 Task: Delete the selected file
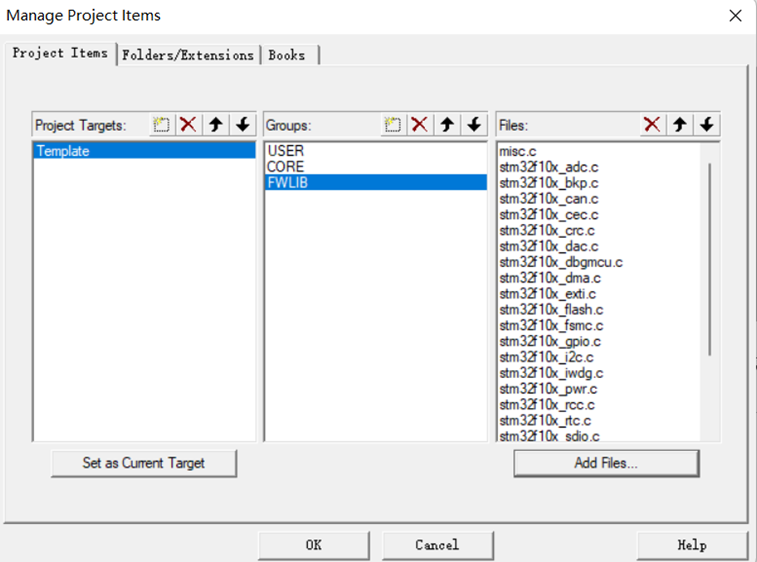coord(652,125)
